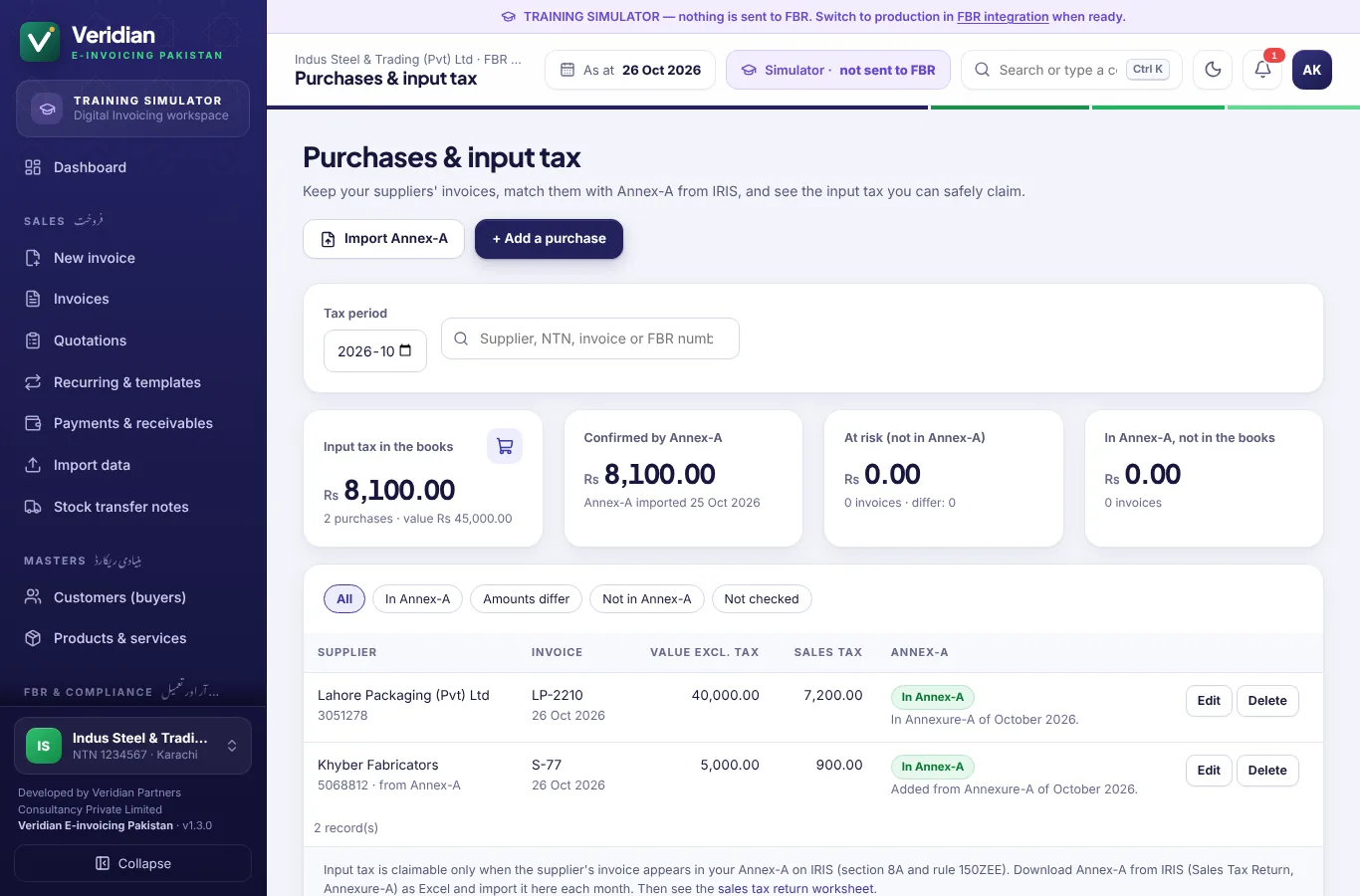
Task: Delete the Khyber Fabricators purchase
Action: 1267,771
